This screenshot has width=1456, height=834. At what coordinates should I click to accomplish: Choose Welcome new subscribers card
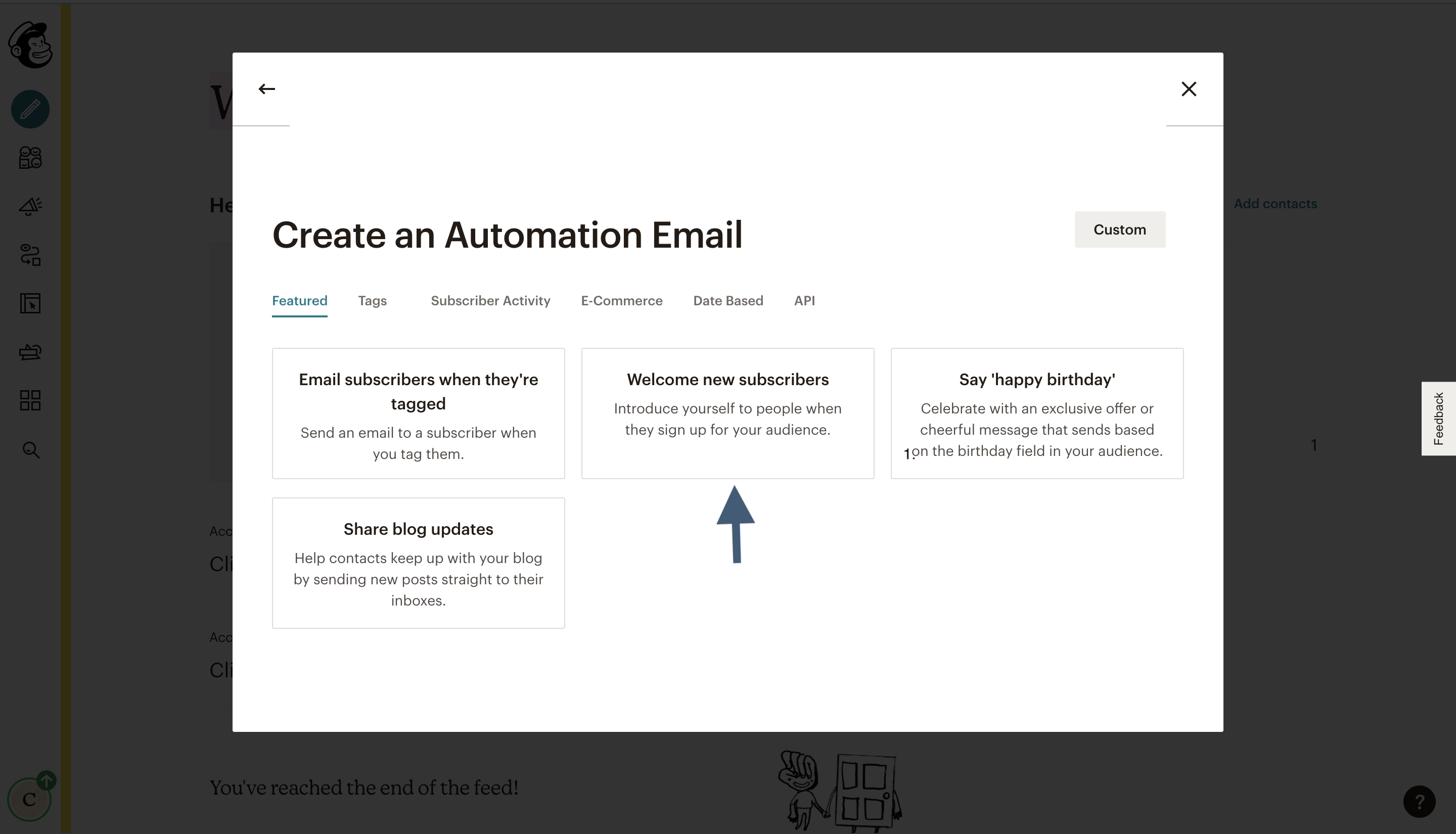point(727,413)
